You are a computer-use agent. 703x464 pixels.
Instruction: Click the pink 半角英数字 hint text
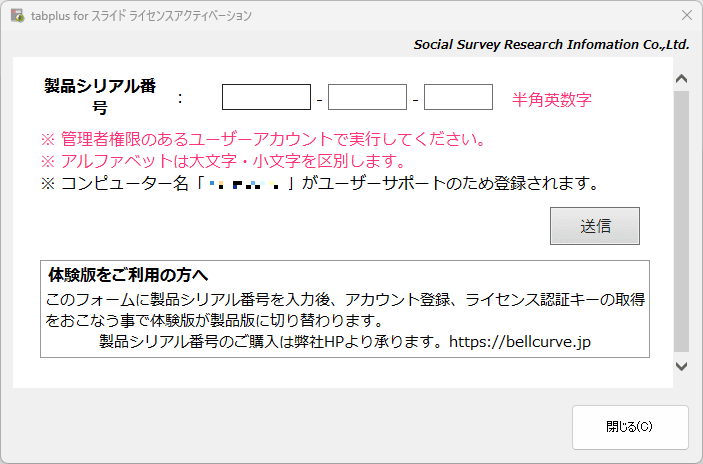tap(552, 99)
